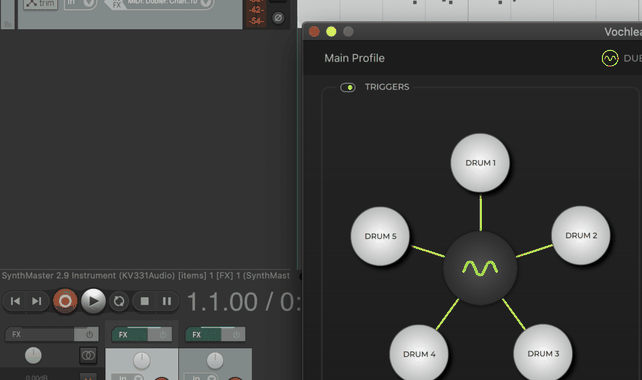Click pan knob on first mixer track
Screen dimensions: 642x380
click(x=142, y=361)
